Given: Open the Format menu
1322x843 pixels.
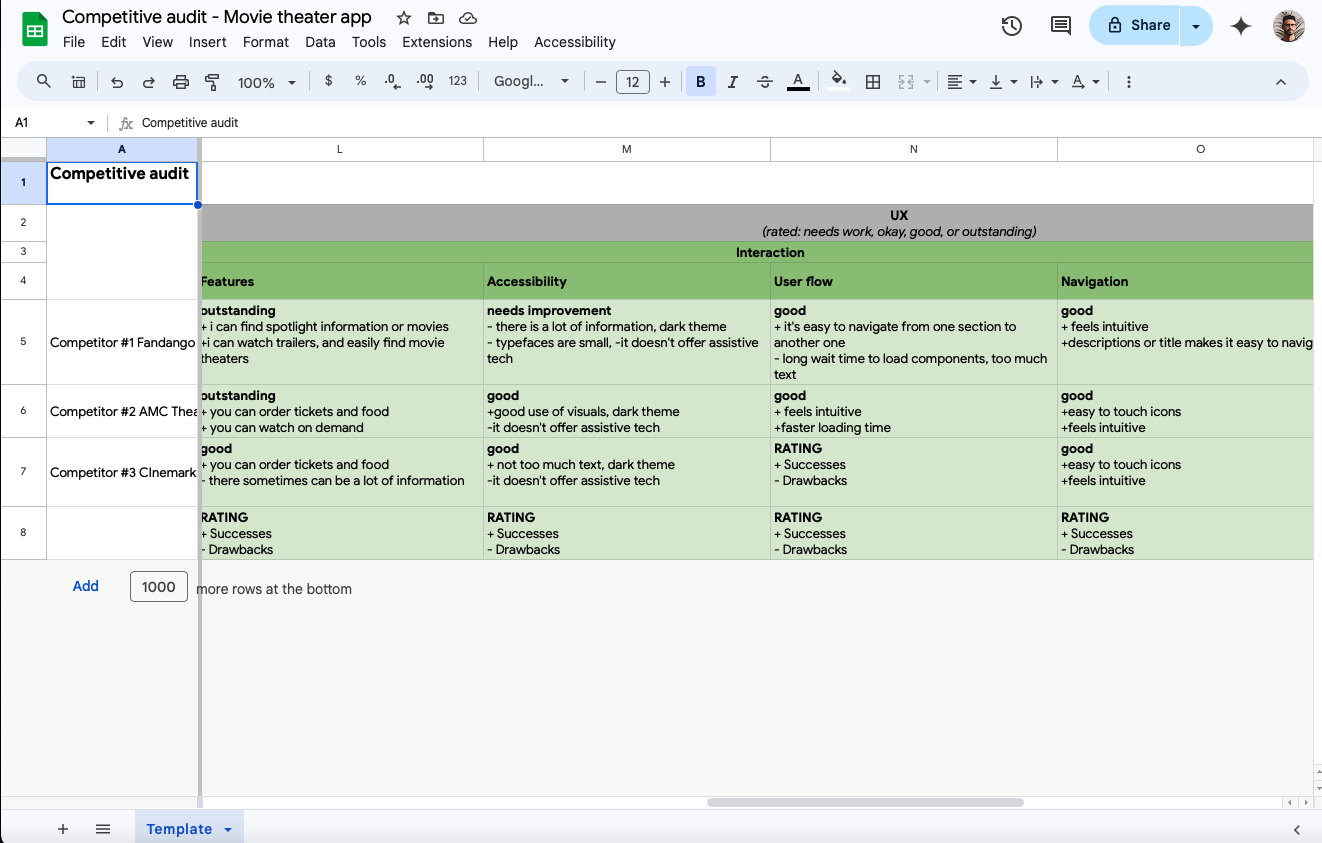Looking at the screenshot, I should (x=266, y=42).
